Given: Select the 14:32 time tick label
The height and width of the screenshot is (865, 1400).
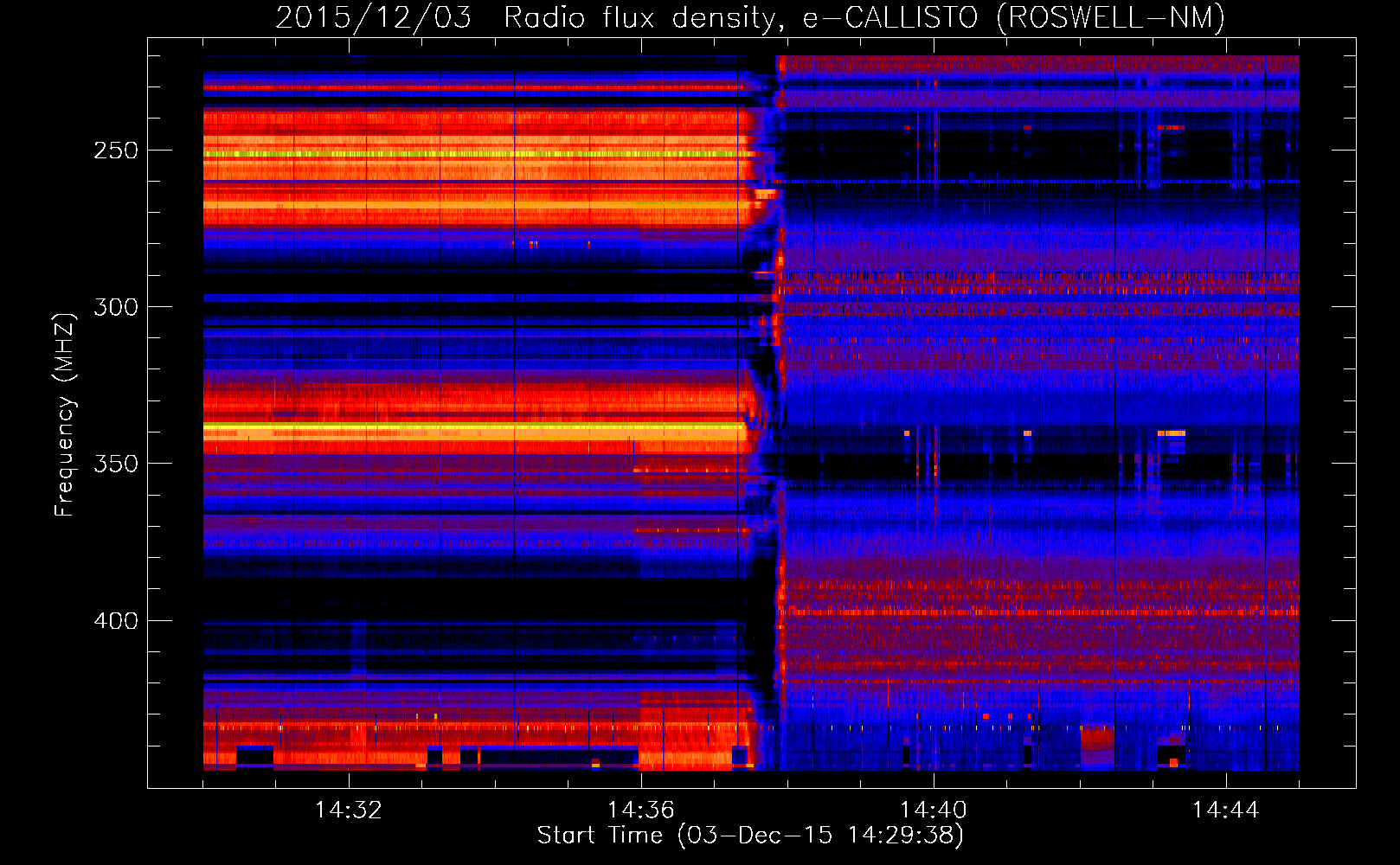Looking at the screenshot, I should coord(349,810).
